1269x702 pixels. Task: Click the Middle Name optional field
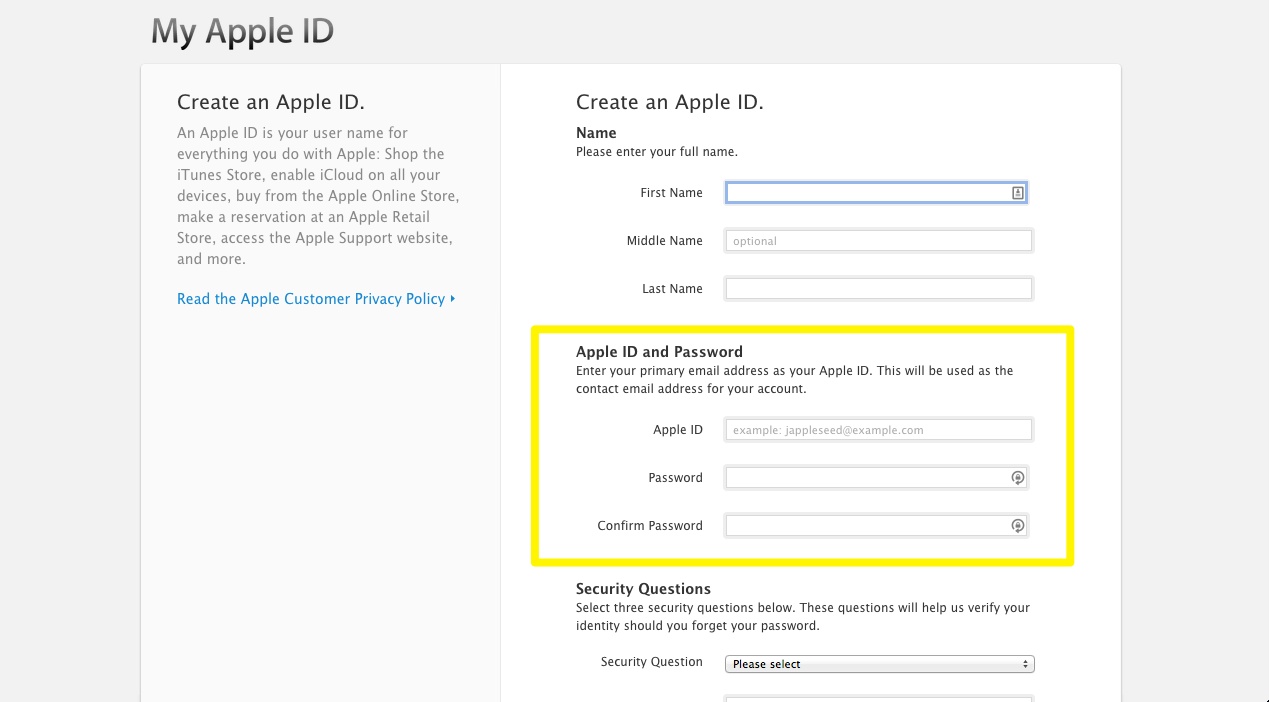[x=879, y=241]
